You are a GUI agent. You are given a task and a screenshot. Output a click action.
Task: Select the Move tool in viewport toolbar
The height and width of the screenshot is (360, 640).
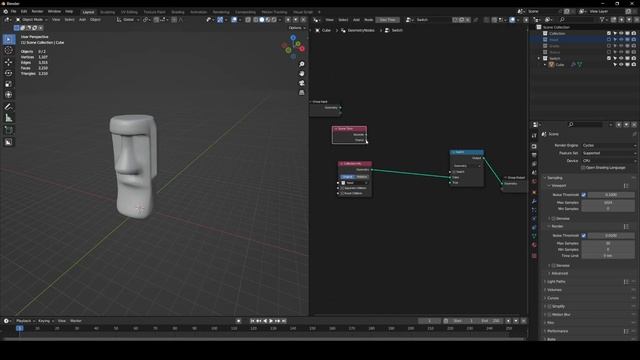pyautogui.click(x=9, y=62)
